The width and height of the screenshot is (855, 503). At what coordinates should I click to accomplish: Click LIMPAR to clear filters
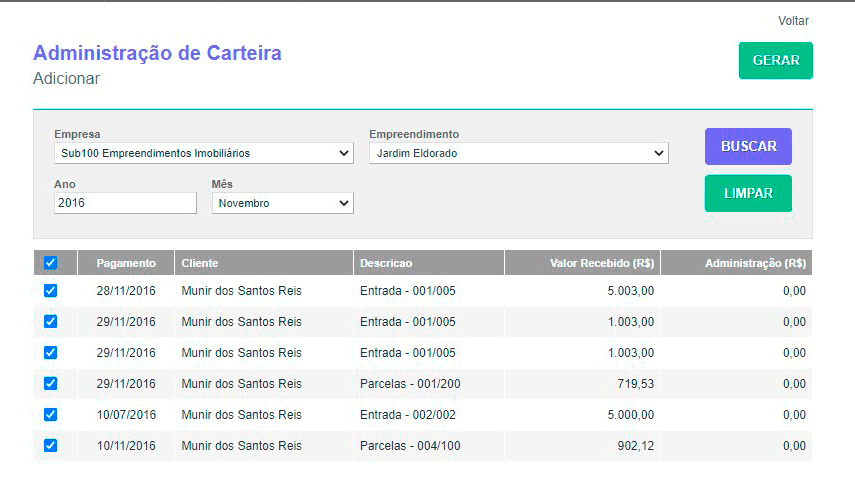pos(747,193)
